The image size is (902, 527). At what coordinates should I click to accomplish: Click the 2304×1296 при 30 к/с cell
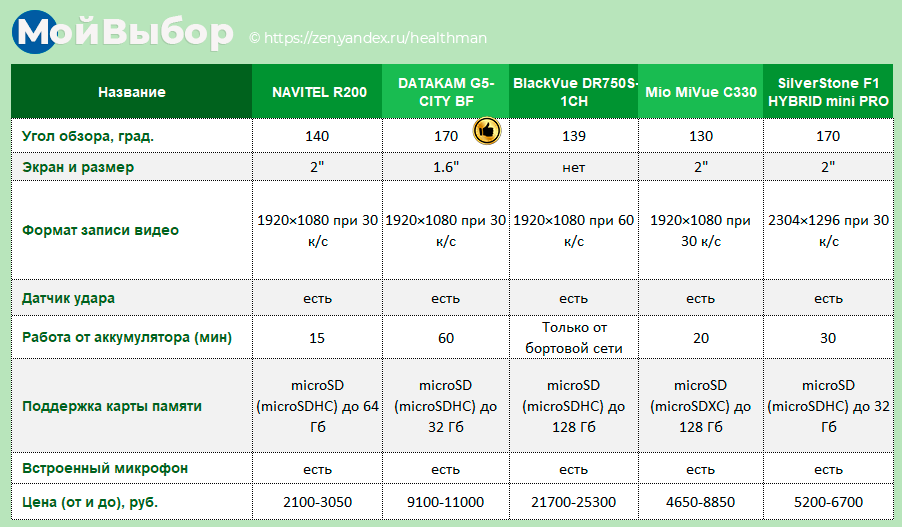[828, 230]
